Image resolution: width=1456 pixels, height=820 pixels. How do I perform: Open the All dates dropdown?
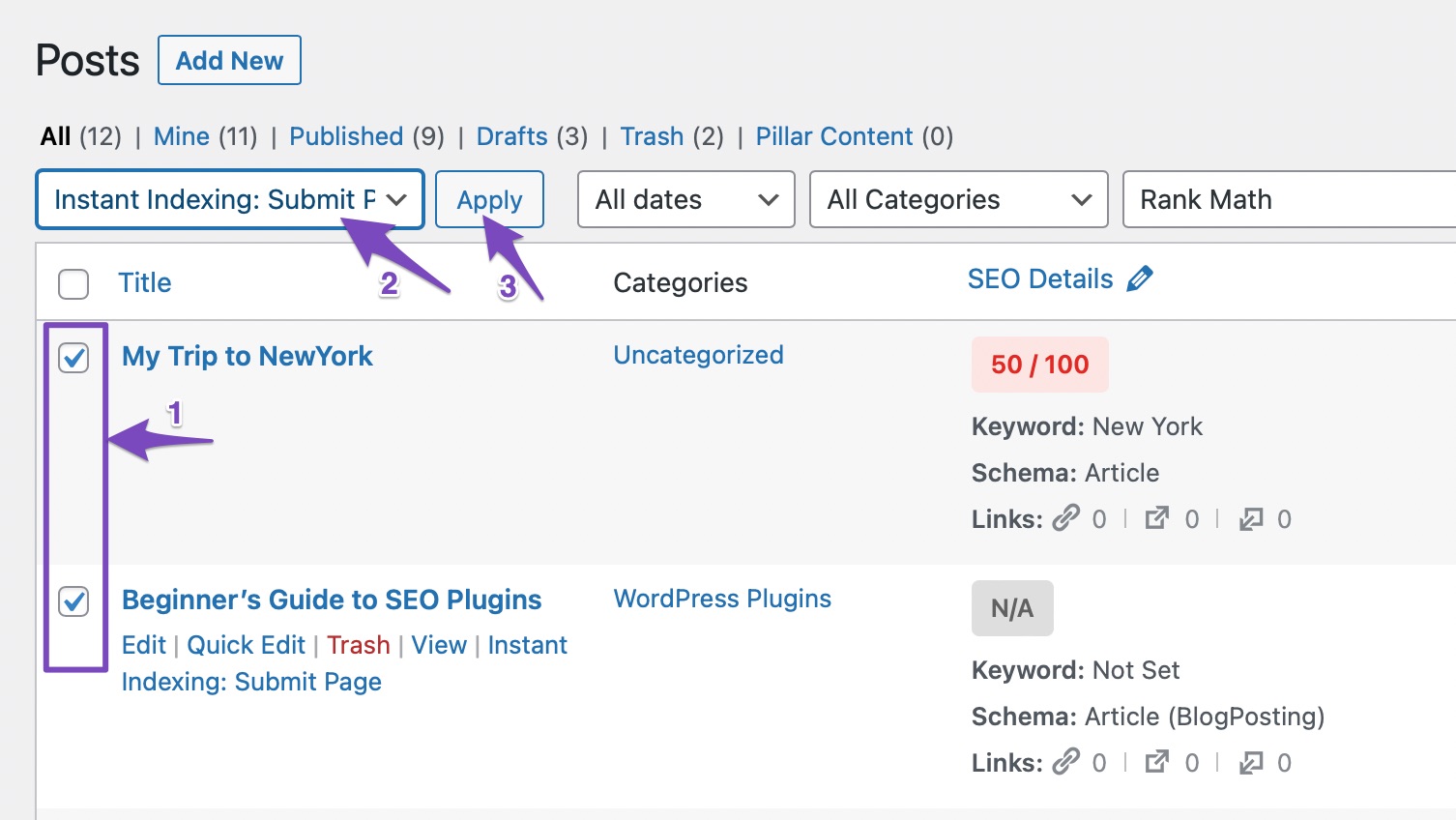pos(685,199)
